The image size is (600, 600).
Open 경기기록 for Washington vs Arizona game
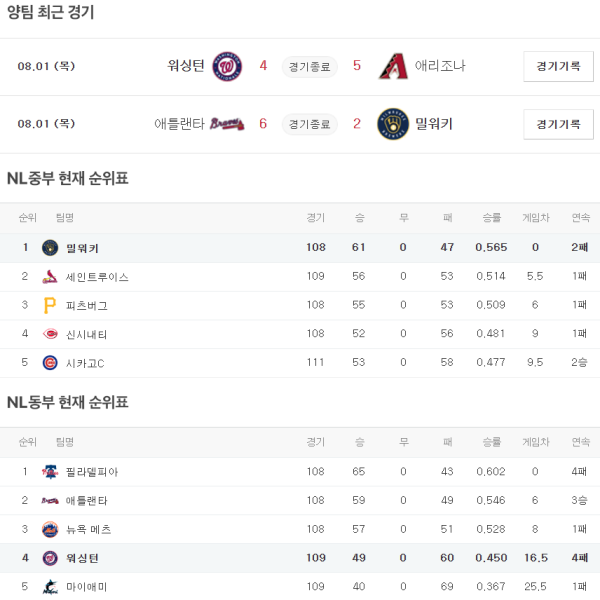pos(558,66)
